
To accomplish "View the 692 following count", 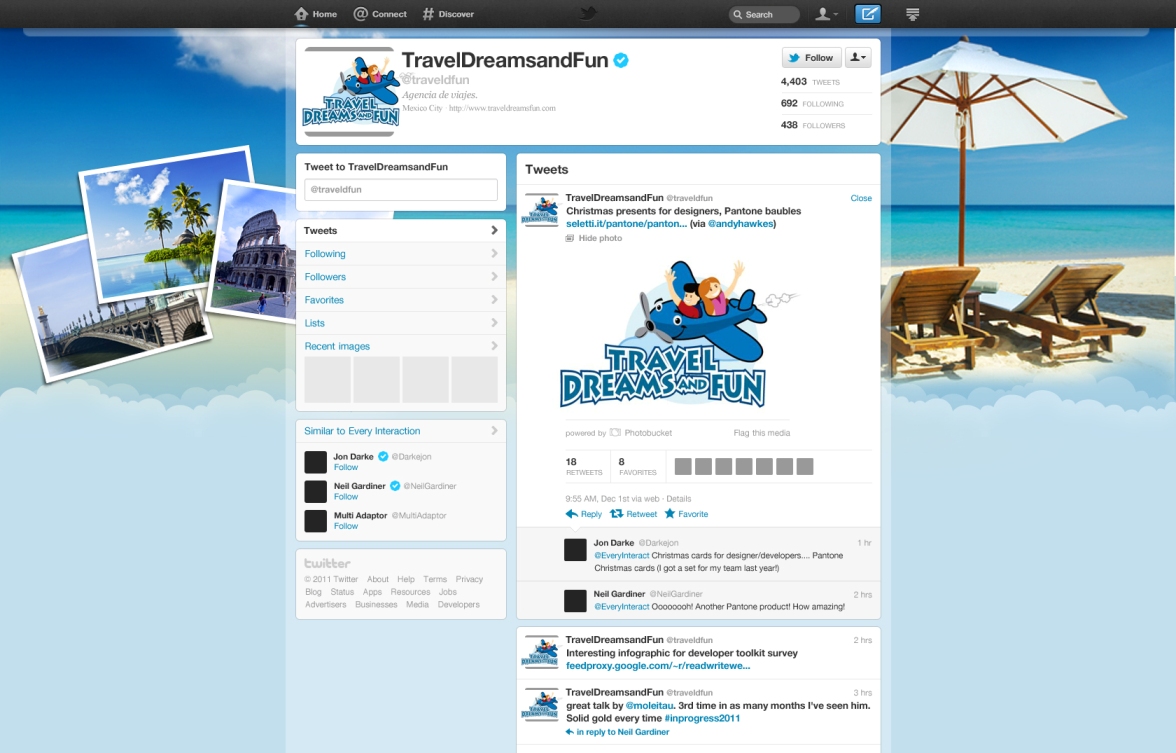I will tap(812, 104).
